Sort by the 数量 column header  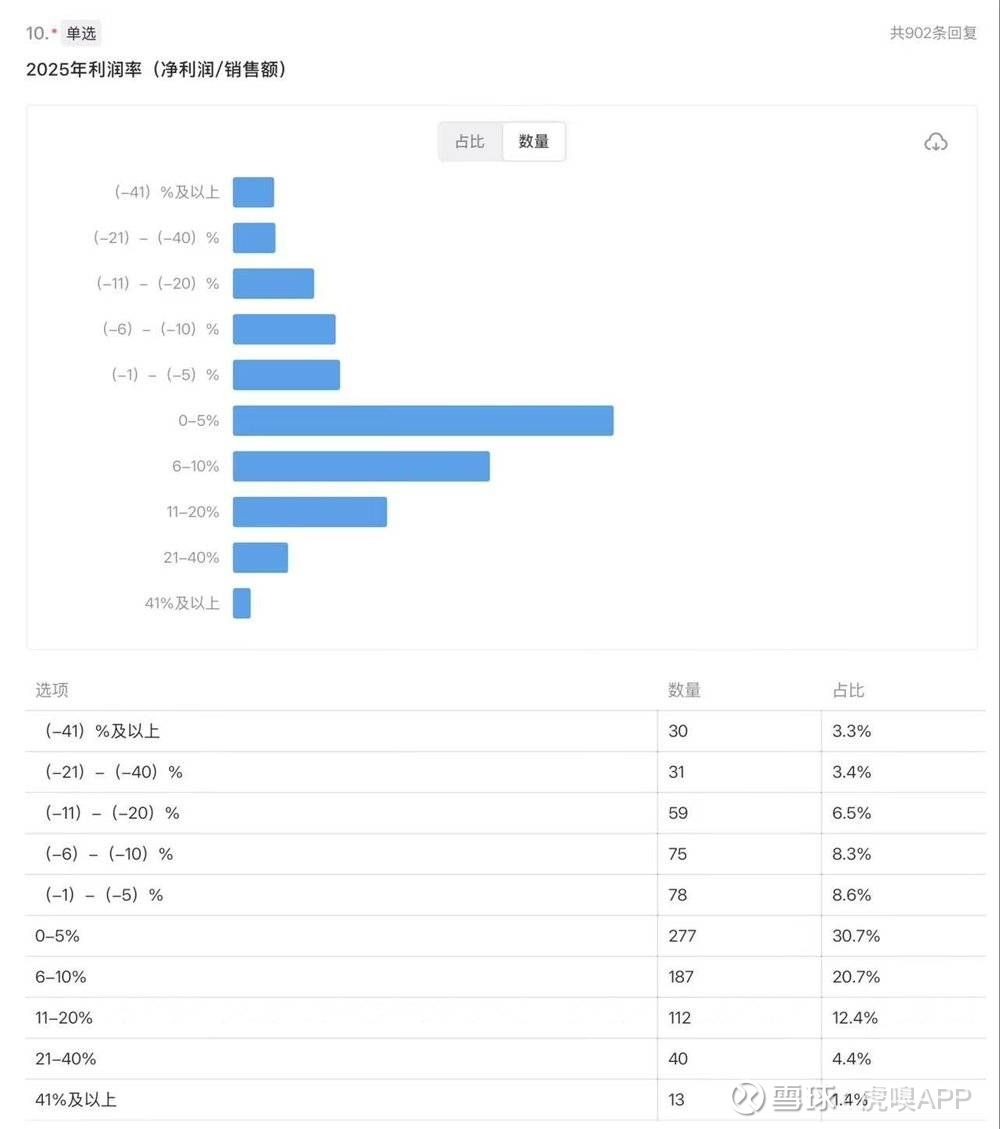(x=684, y=690)
